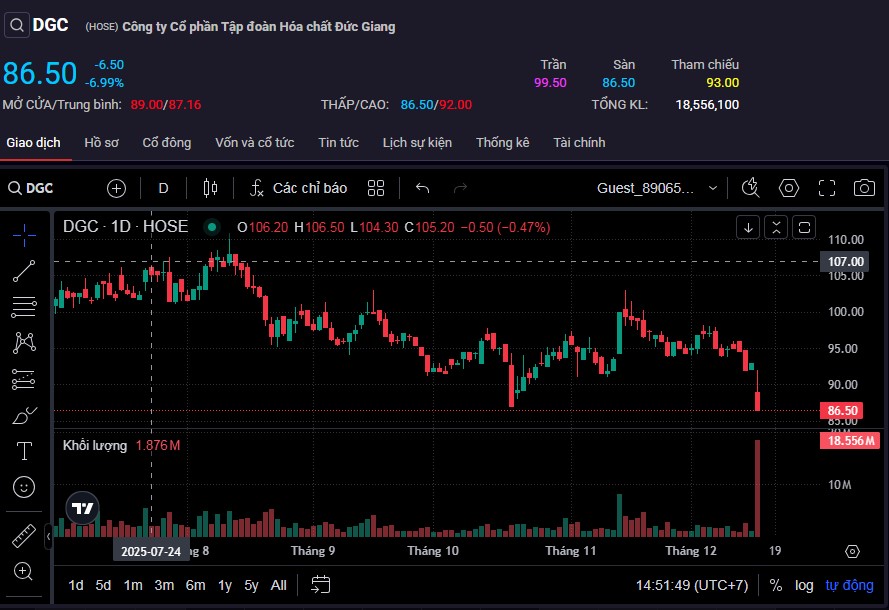The image size is (889, 610).
Task: Toggle percent scale on price axis
Action: pyautogui.click(x=776, y=585)
